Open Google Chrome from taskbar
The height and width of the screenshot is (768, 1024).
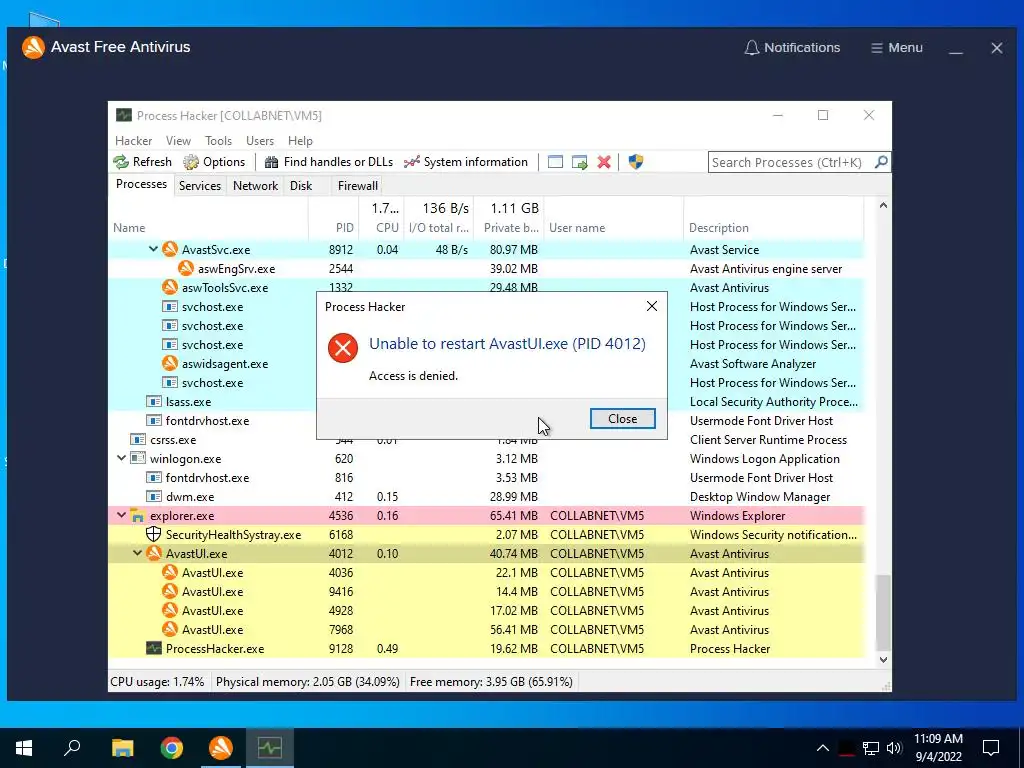pyautogui.click(x=171, y=748)
